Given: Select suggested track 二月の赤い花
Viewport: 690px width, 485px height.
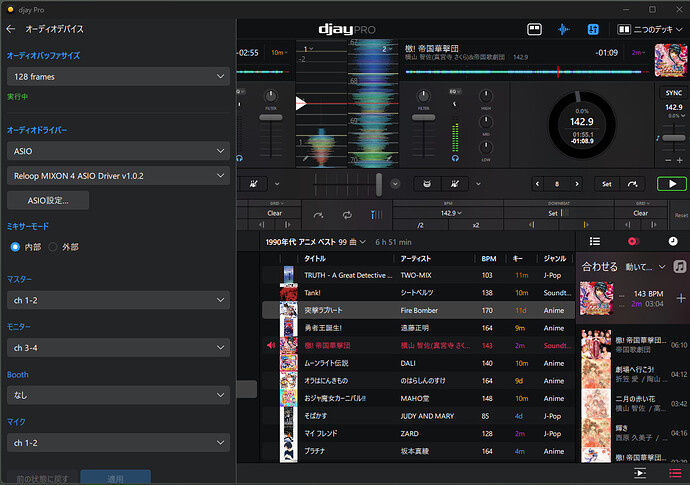Looking at the screenshot, I should coord(634,403).
